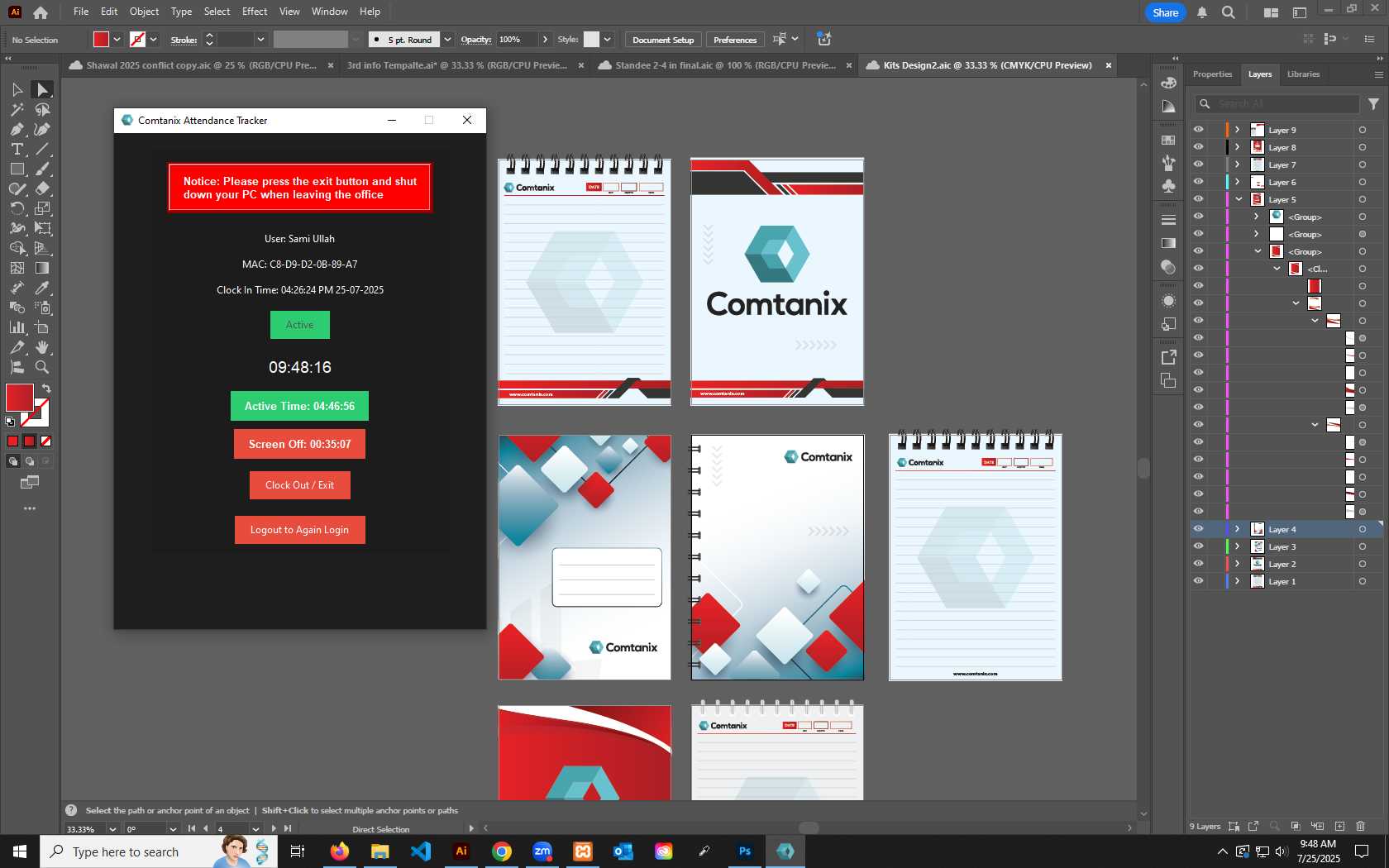Expand Layer 1 in Layers panel

[x=1238, y=581]
